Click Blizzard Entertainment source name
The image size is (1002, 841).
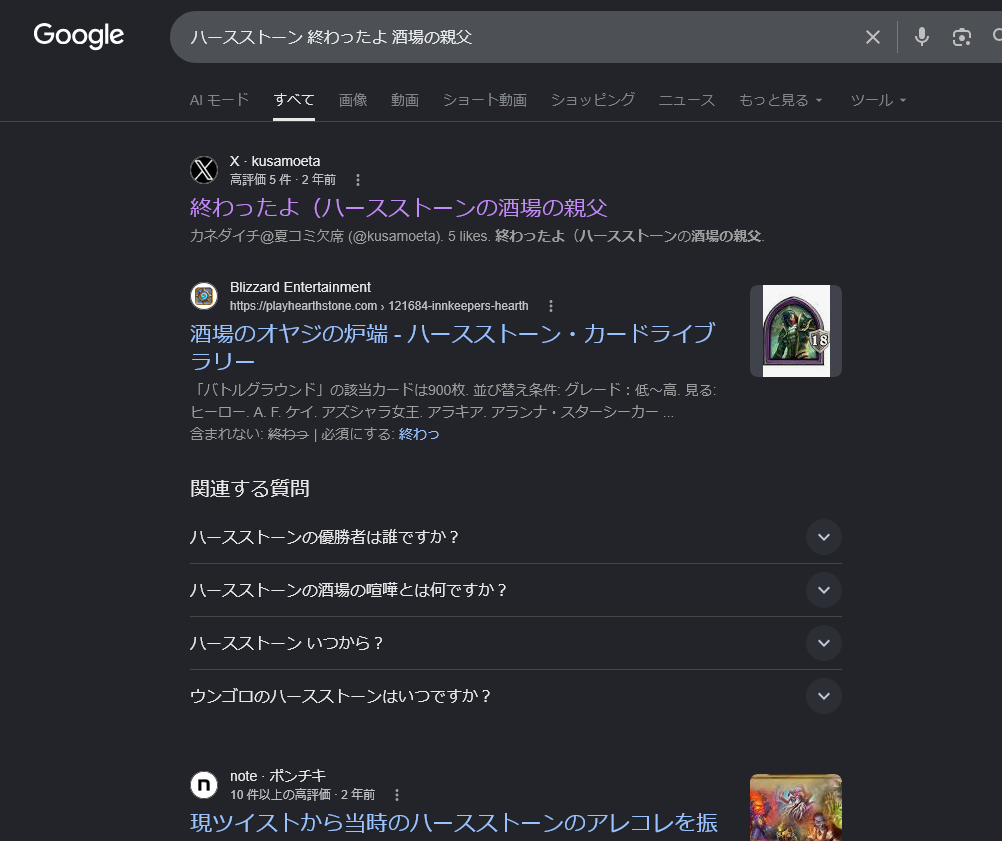pyautogui.click(x=300, y=288)
